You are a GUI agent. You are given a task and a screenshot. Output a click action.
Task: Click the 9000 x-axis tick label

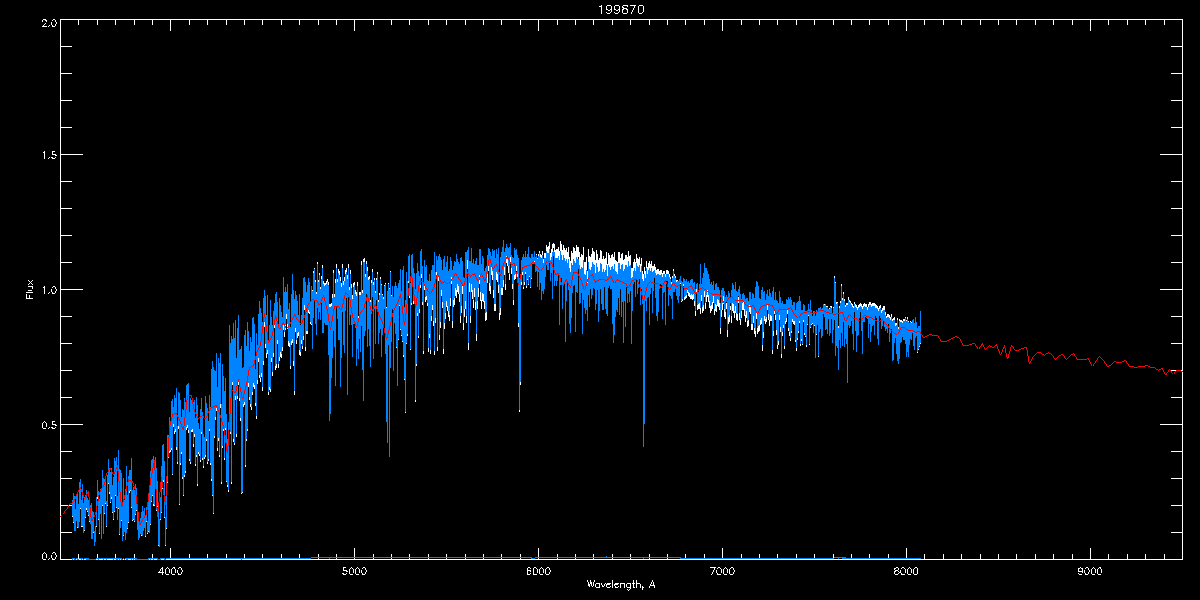point(1090,572)
